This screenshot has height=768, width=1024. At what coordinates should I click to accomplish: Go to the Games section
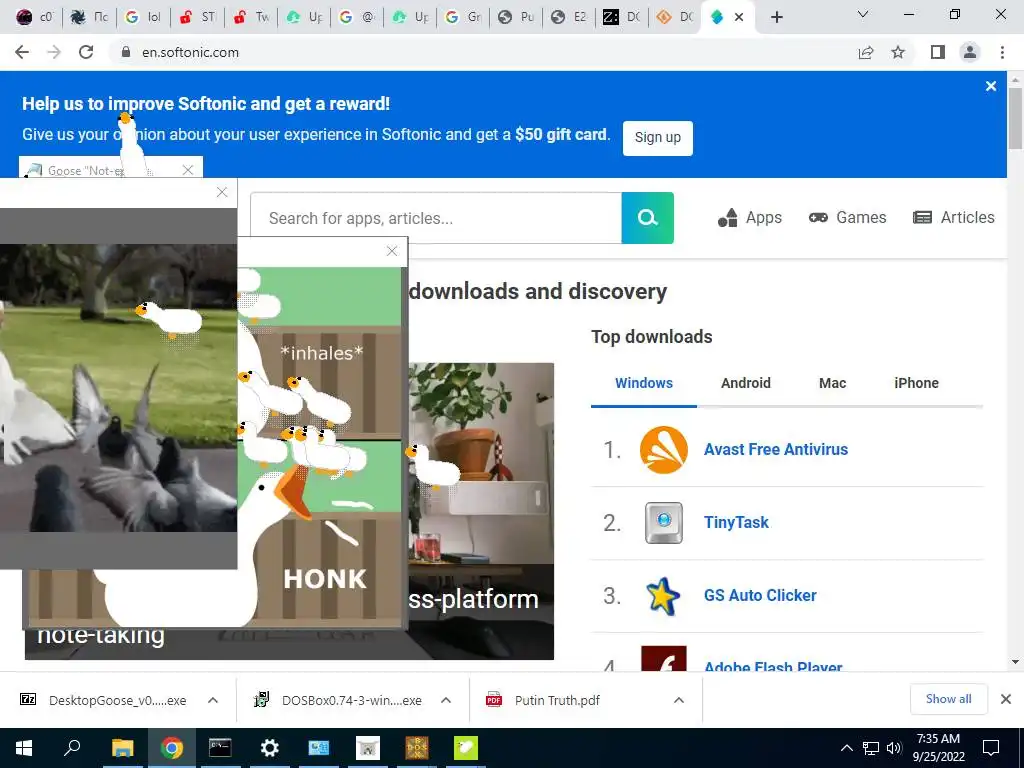pos(848,217)
